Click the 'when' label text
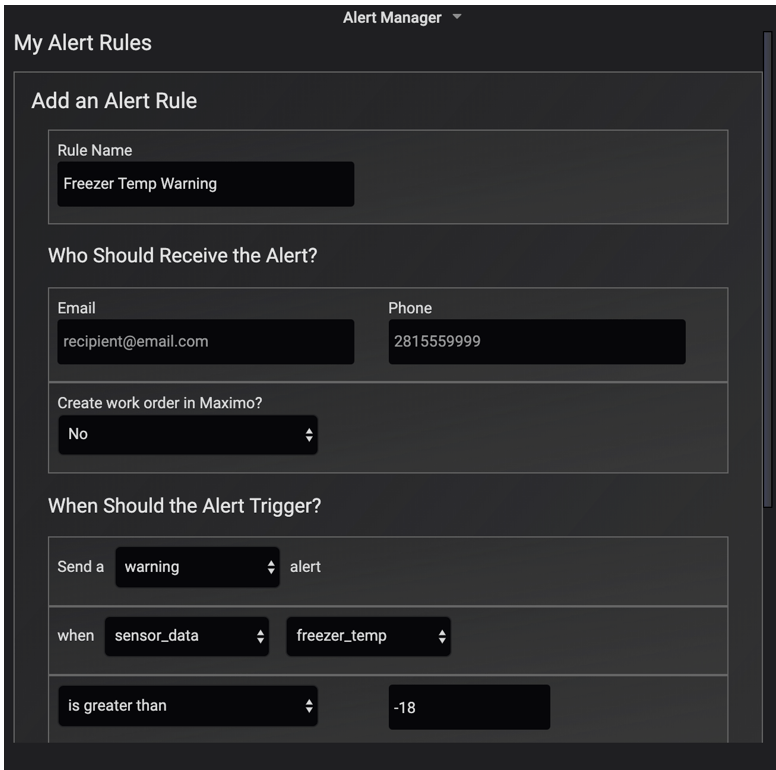The height and width of the screenshot is (770, 776). click(x=76, y=636)
